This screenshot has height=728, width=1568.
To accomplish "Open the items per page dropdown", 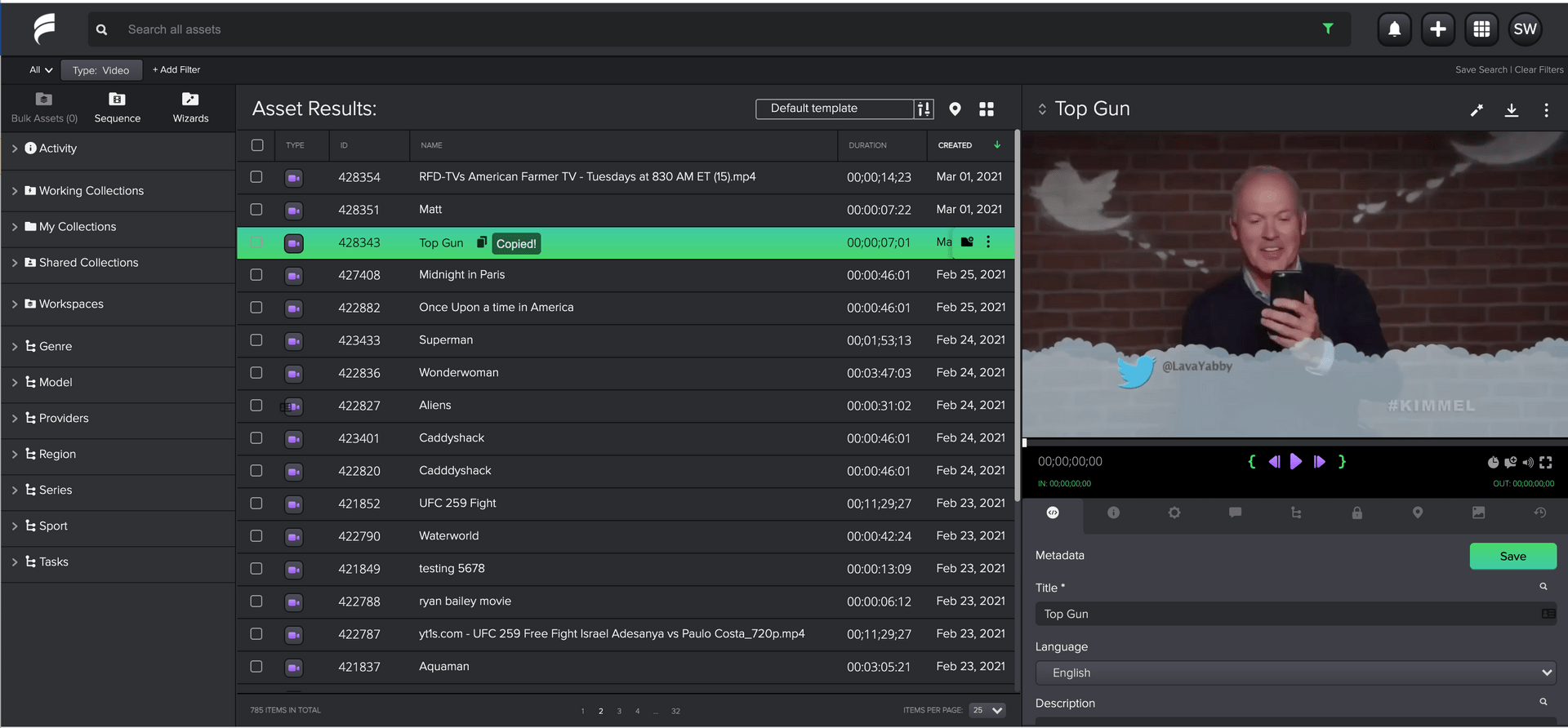I will point(987,710).
